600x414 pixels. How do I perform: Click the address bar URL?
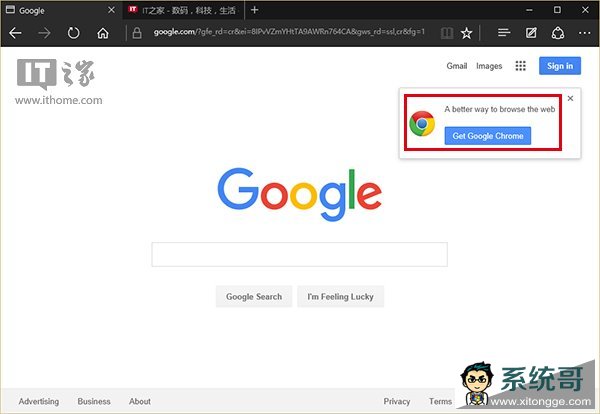click(289, 32)
